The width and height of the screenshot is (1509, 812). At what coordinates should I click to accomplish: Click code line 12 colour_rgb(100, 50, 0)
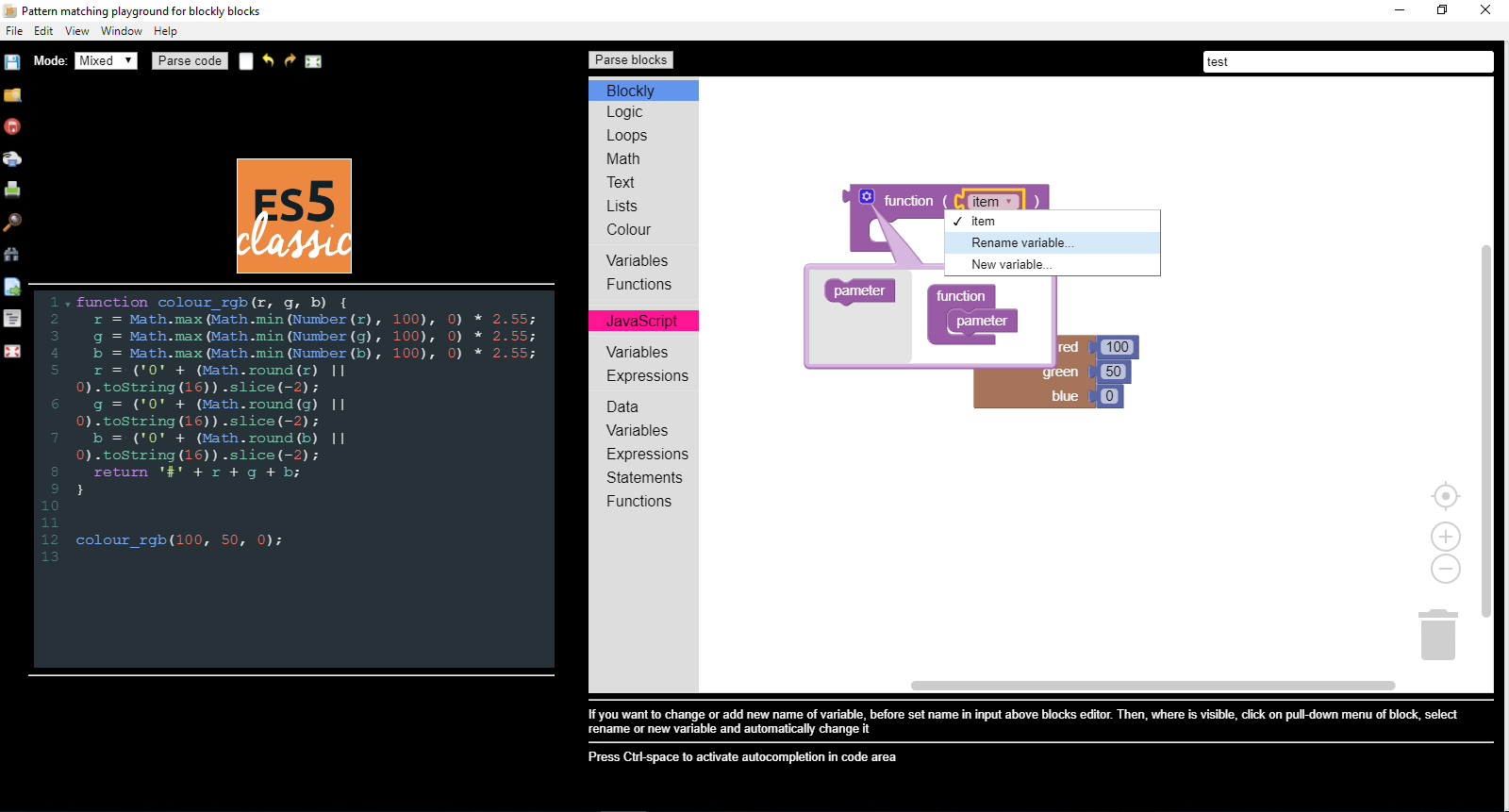click(x=179, y=539)
